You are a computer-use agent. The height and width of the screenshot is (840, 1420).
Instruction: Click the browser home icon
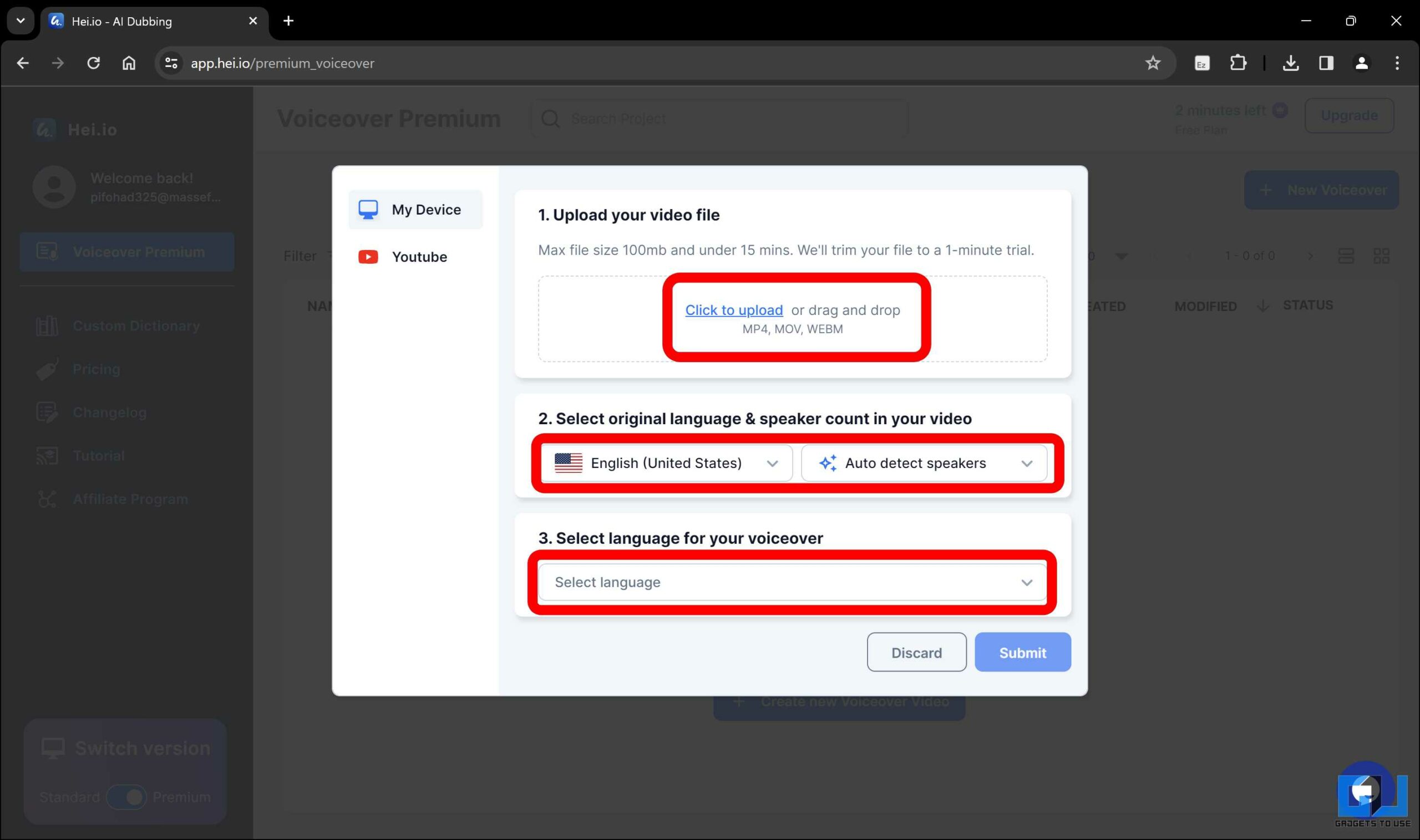coord(129,63)
